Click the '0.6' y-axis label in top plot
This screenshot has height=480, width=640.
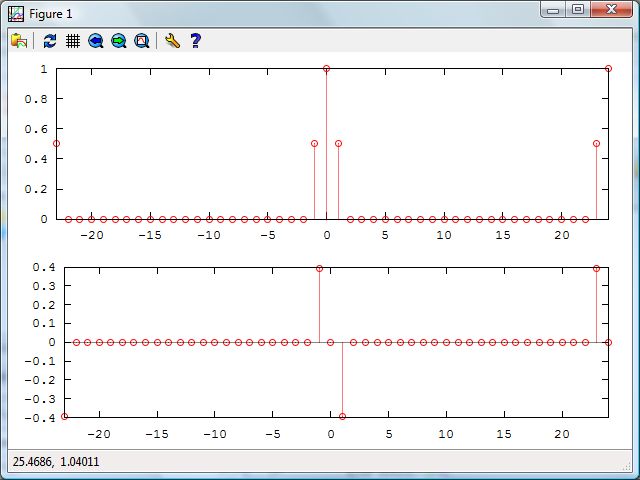click(36, 129)
